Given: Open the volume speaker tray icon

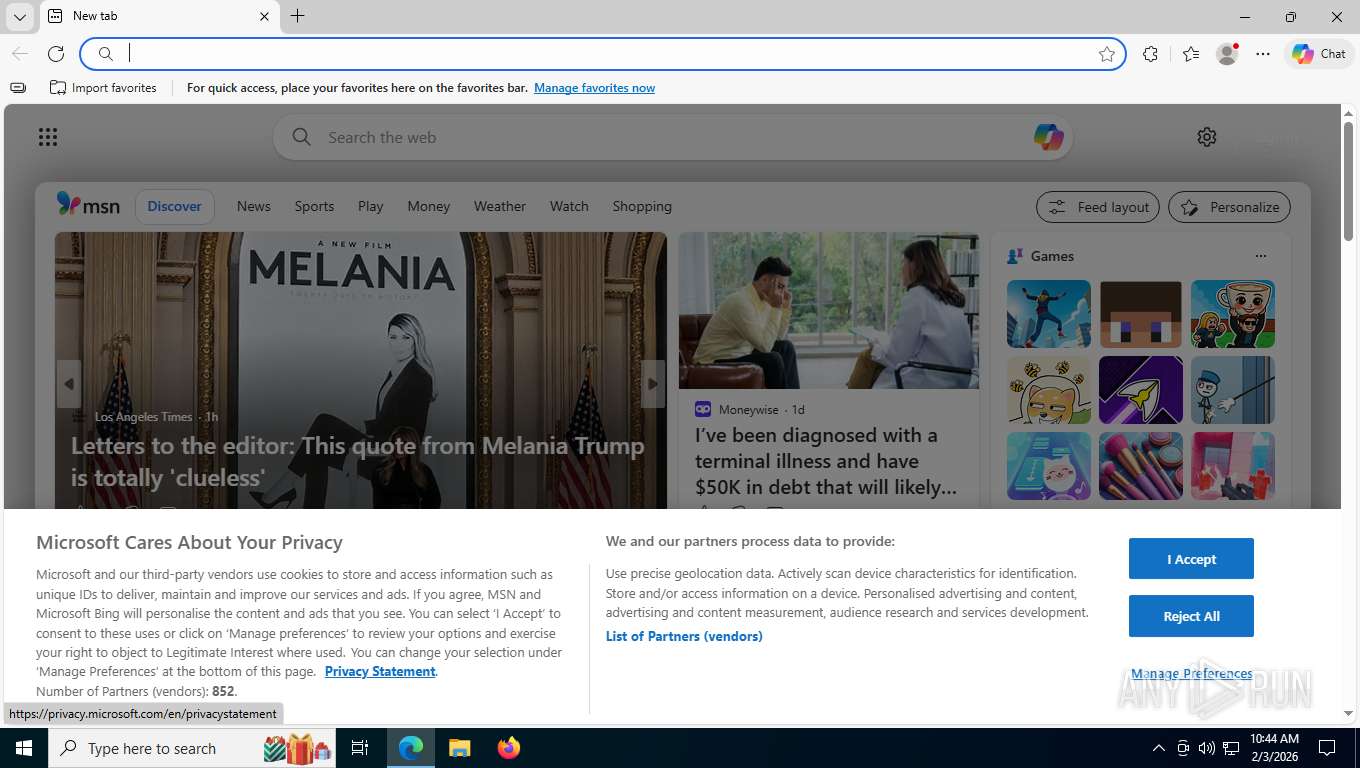Looking at the screenshot, I should pos(1207,748).
